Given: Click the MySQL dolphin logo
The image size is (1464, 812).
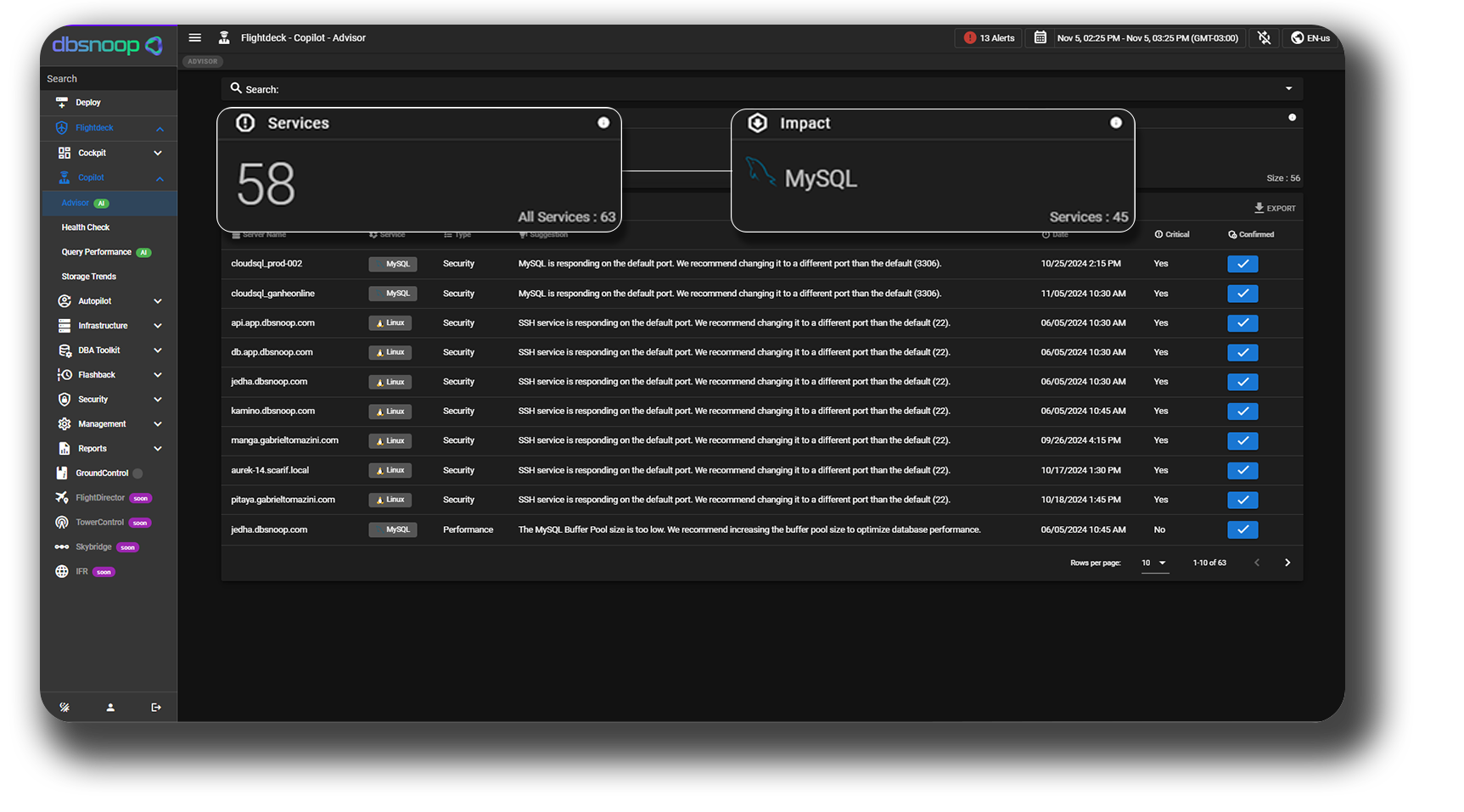Looking at the screenshot, I should pyautogui.click(x=760, y=171).
